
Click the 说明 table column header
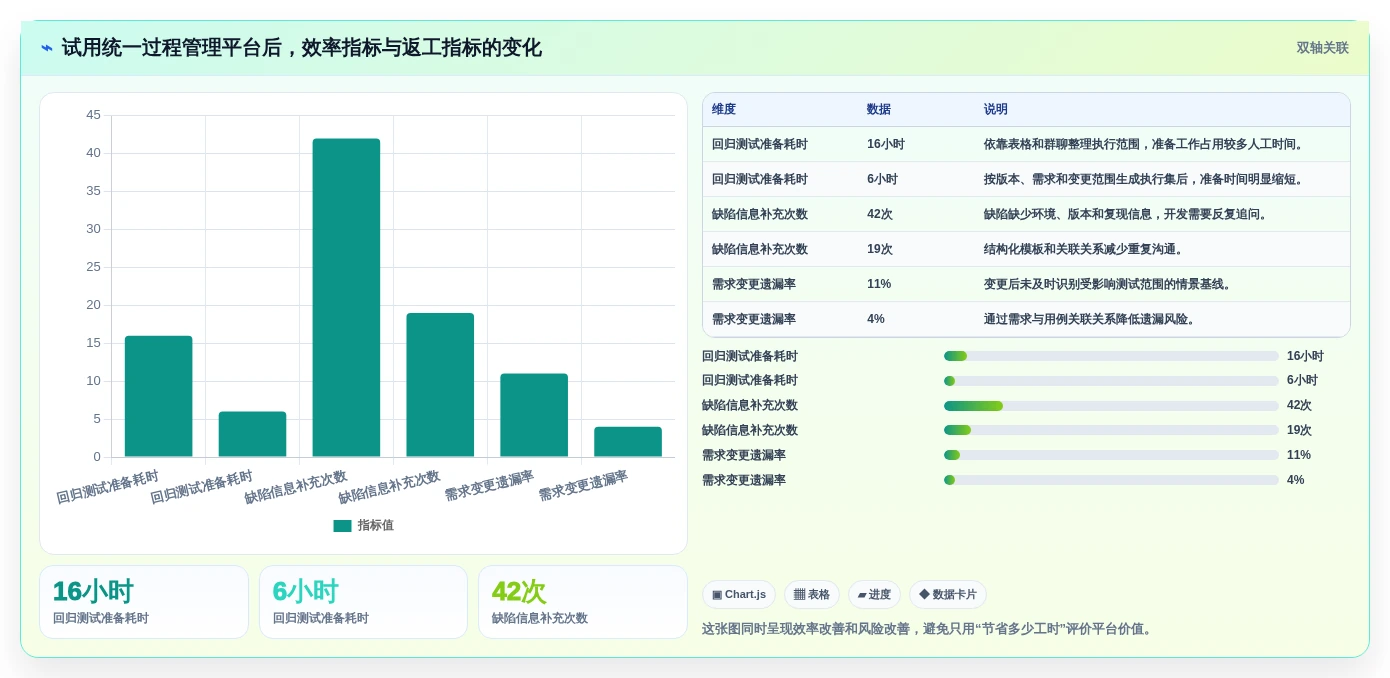pyautogui.click(x=996, y=109)
